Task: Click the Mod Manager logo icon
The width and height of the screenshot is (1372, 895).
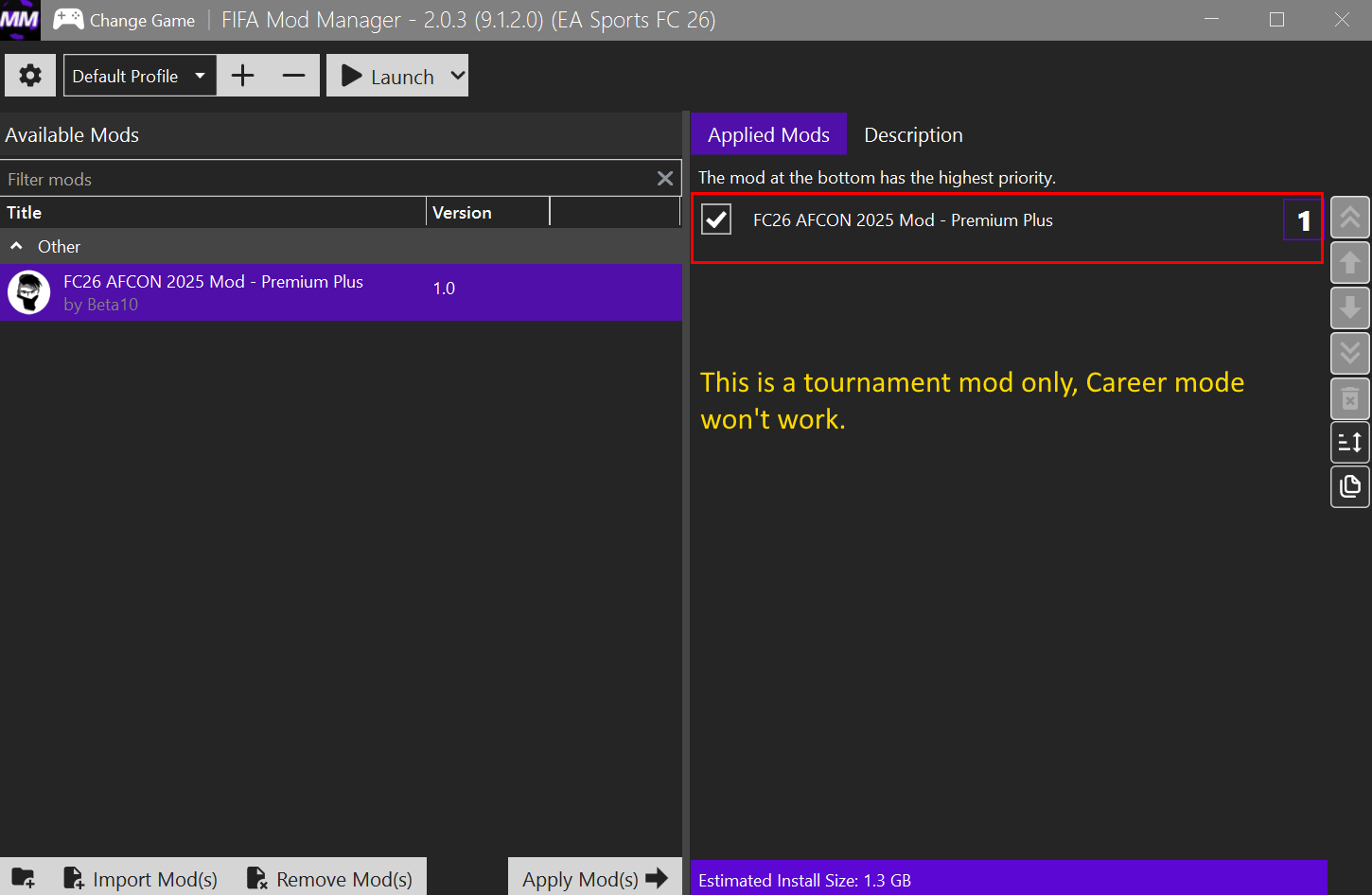Action: [x=20, y=20]
